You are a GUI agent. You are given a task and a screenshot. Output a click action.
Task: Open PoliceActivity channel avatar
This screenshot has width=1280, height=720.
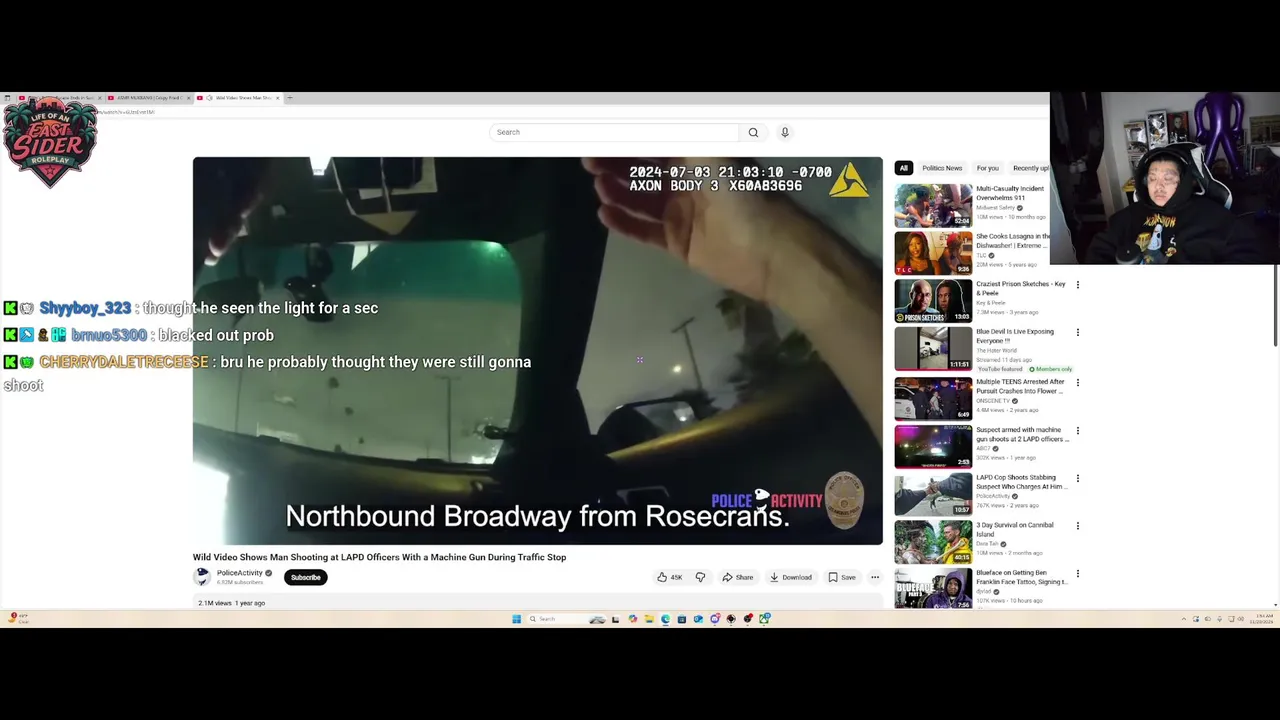tap(202, 577)
